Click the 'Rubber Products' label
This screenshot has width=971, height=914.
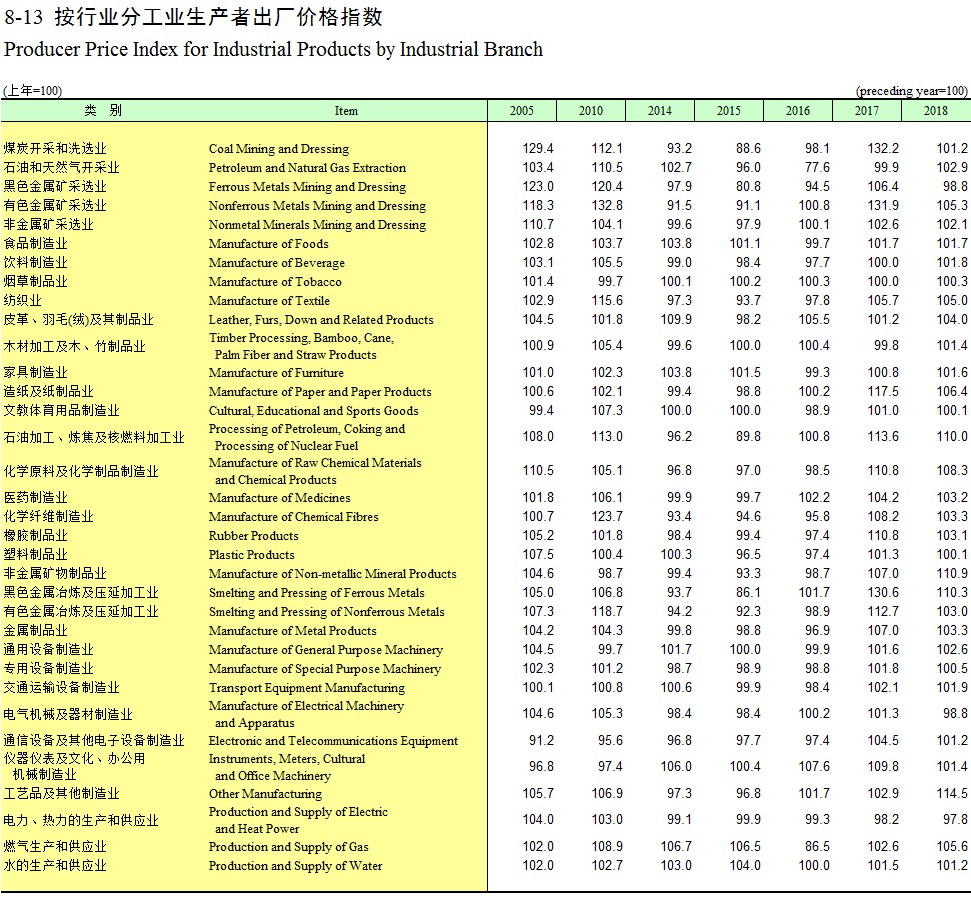pyautogui.click(x=253, y=536)
